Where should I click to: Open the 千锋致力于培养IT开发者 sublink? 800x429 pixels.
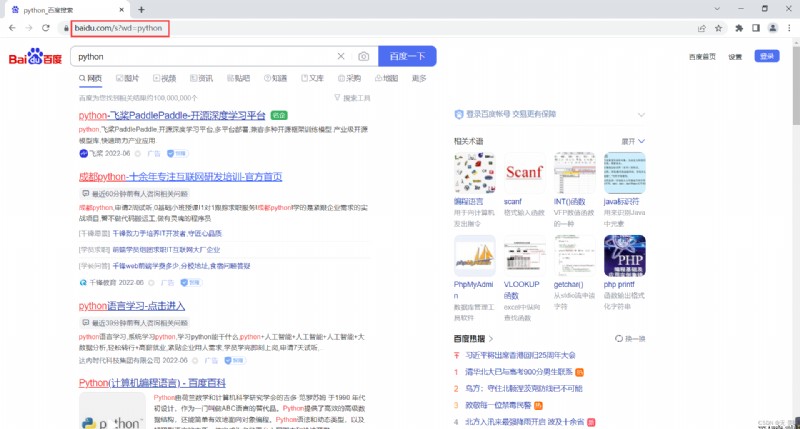click(x=167, y=234)
